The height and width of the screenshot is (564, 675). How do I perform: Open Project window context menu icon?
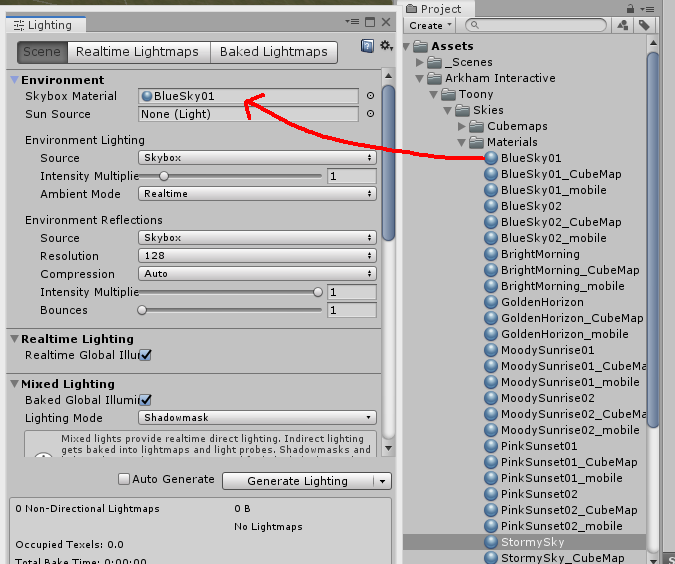pos(647,9)
